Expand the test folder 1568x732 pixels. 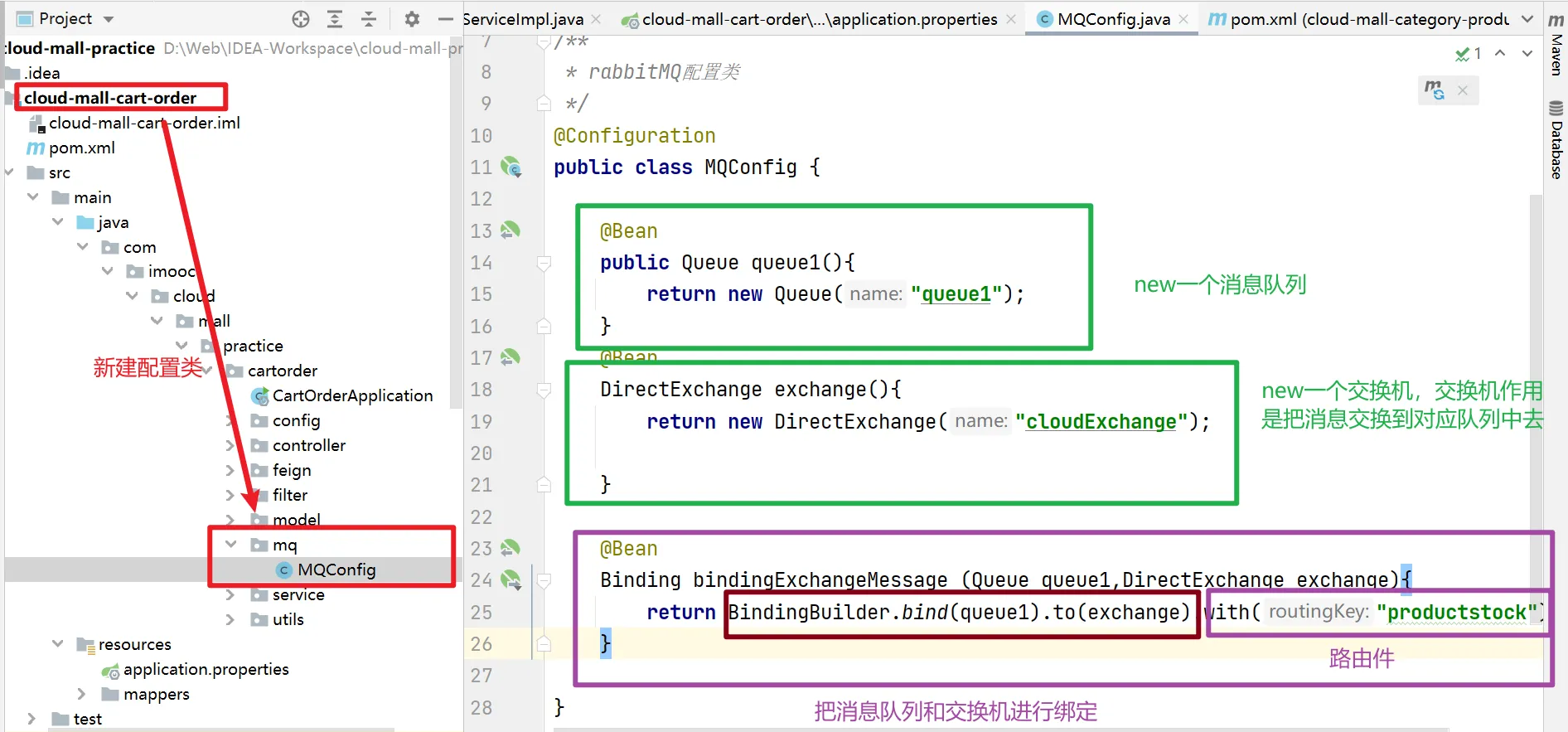[x=31, y=719]
